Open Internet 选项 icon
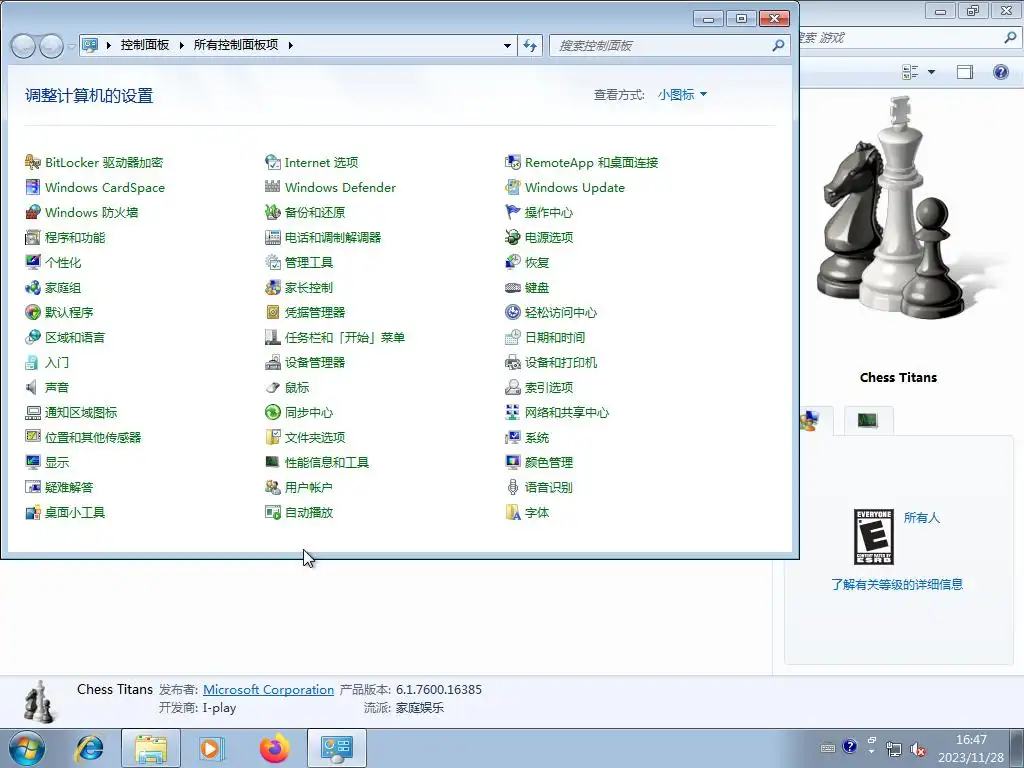1024x768 pixels. (273, 162)
